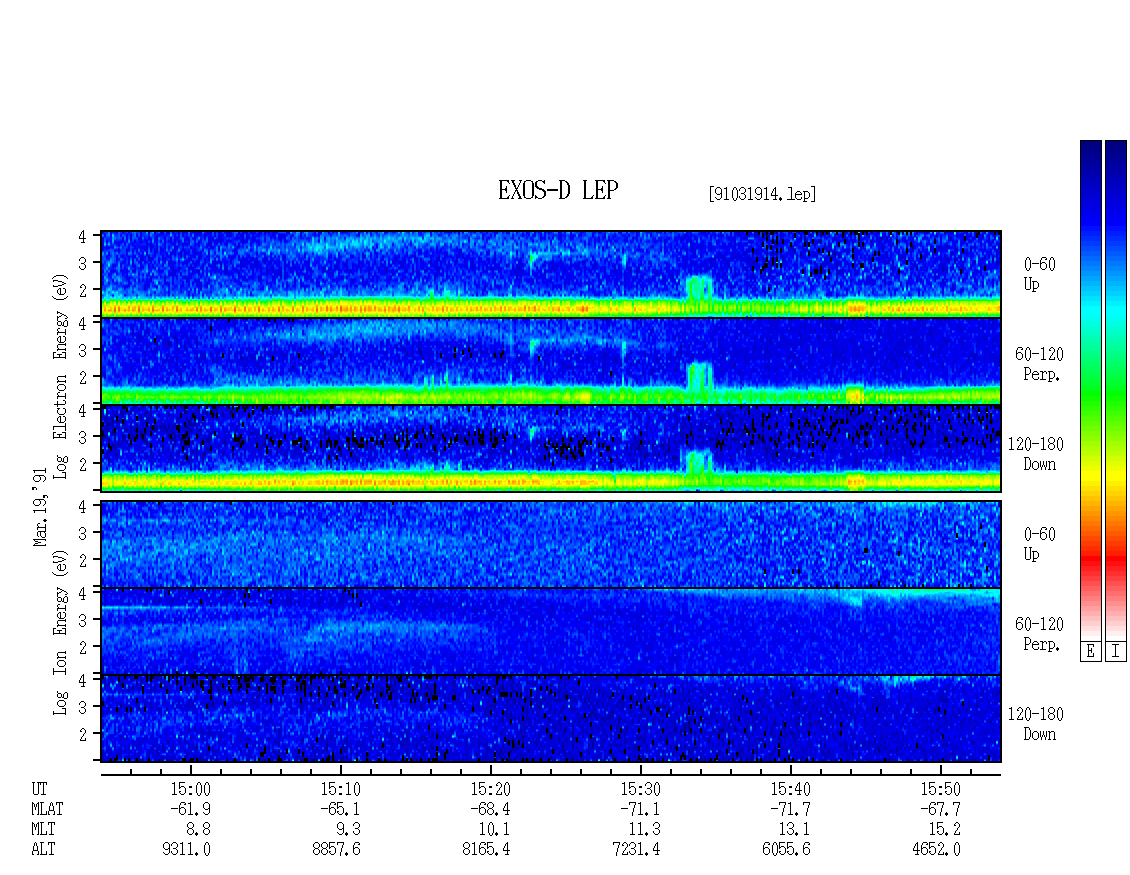Click the boxed I label under color bar

coord(1116,652)
